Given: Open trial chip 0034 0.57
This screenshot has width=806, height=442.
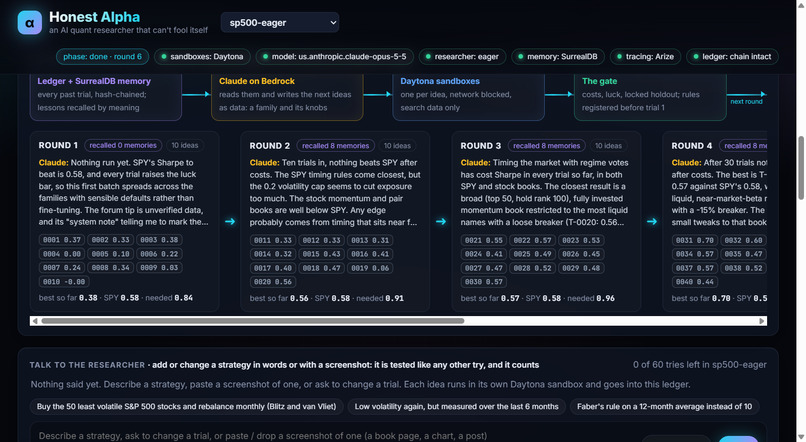Looking at the screenshot, I should point(695,254).
